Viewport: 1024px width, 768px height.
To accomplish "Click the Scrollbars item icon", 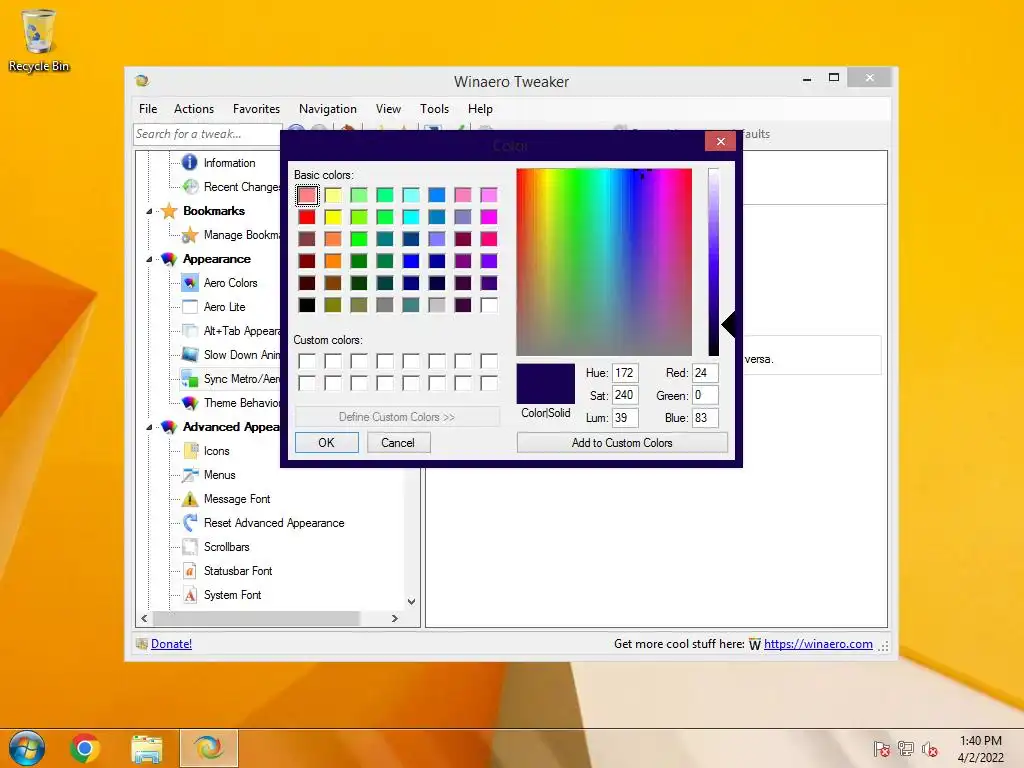I will (190, 547).
